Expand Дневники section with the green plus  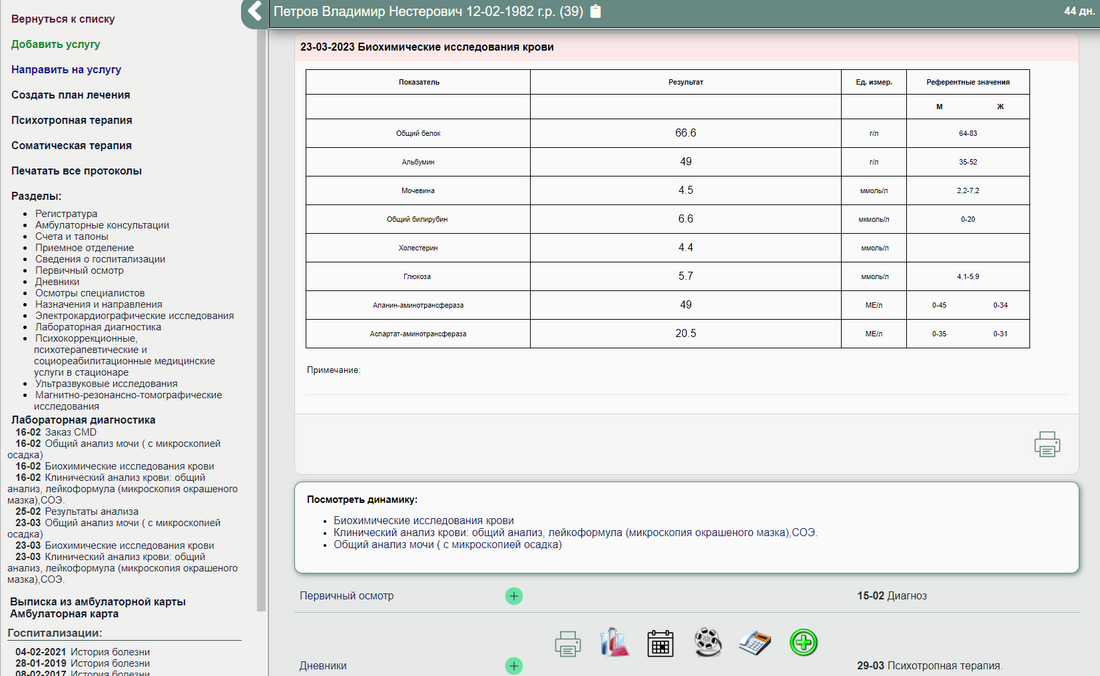[514, 666]
